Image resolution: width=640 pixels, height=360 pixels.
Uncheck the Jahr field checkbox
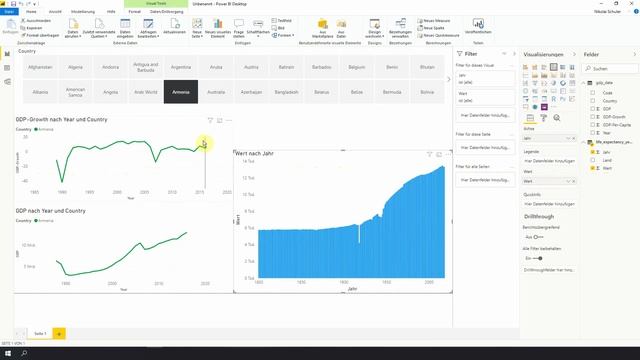coord(592,152)
